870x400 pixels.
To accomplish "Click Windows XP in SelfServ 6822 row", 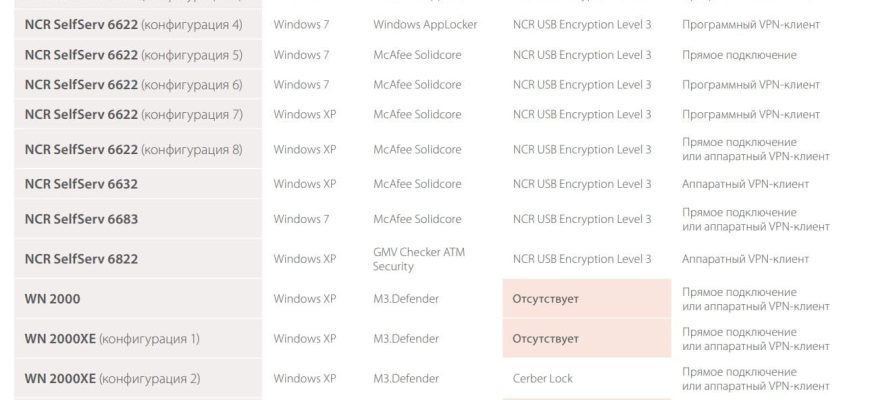I will [x=304, y=259].
